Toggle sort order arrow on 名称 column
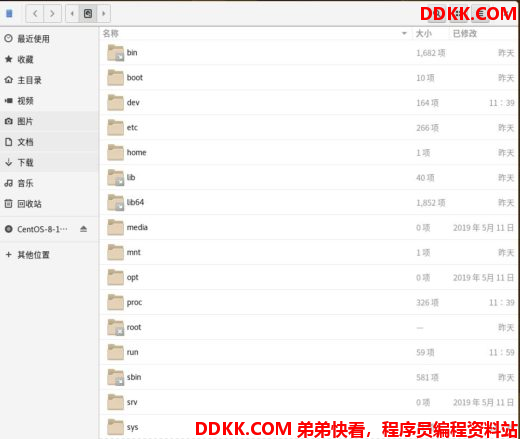The width and height of the screenshot is (520, 439). coord(404,33)
